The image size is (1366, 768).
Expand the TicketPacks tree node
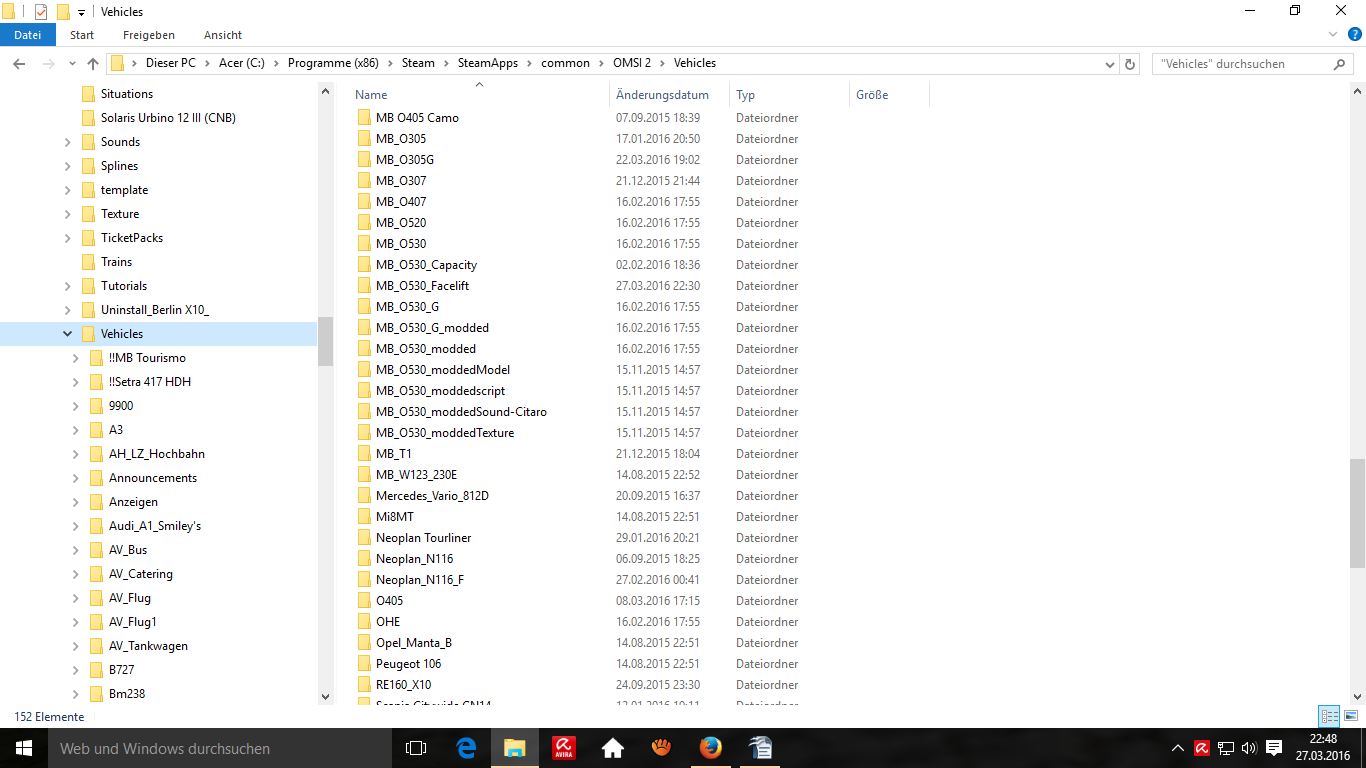coord(68,238)
